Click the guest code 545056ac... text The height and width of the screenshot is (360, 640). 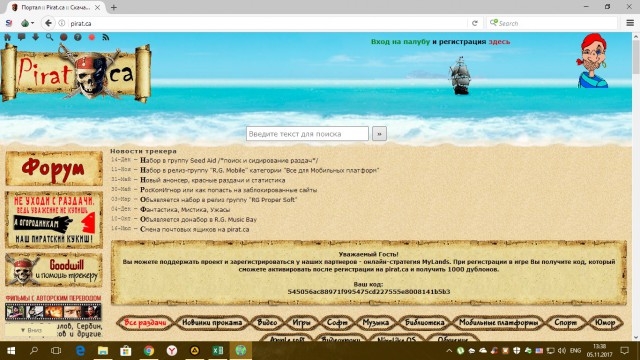pyautogui.click(x=369, y=291)
